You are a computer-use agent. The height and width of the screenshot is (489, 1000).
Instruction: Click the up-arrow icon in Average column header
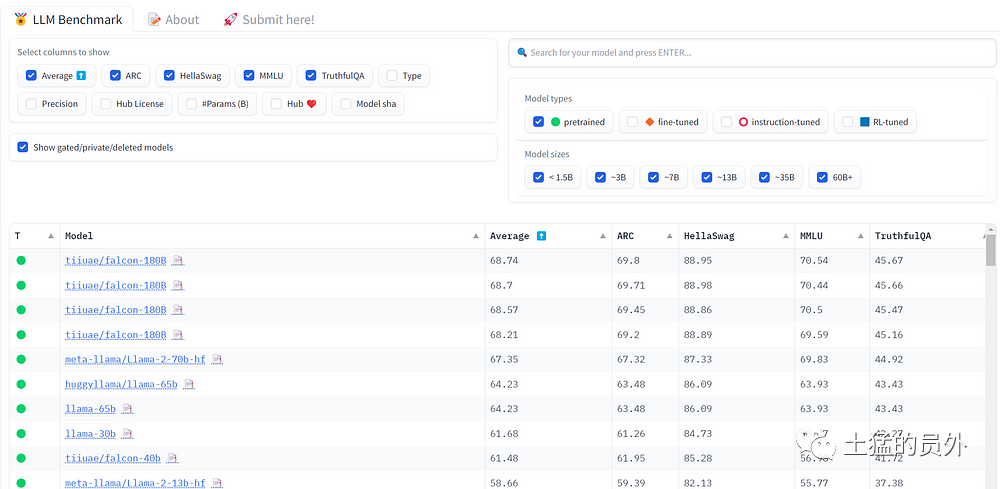pyautogui.click(x=541, y=236)
